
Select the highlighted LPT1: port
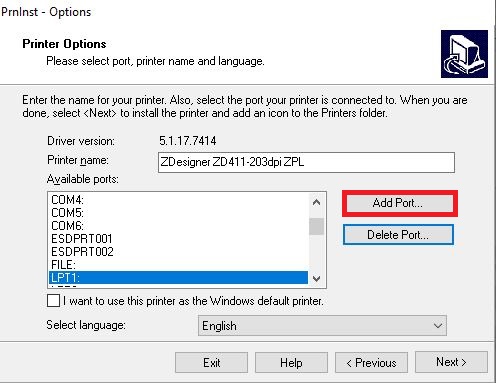(x=178, y=278)
